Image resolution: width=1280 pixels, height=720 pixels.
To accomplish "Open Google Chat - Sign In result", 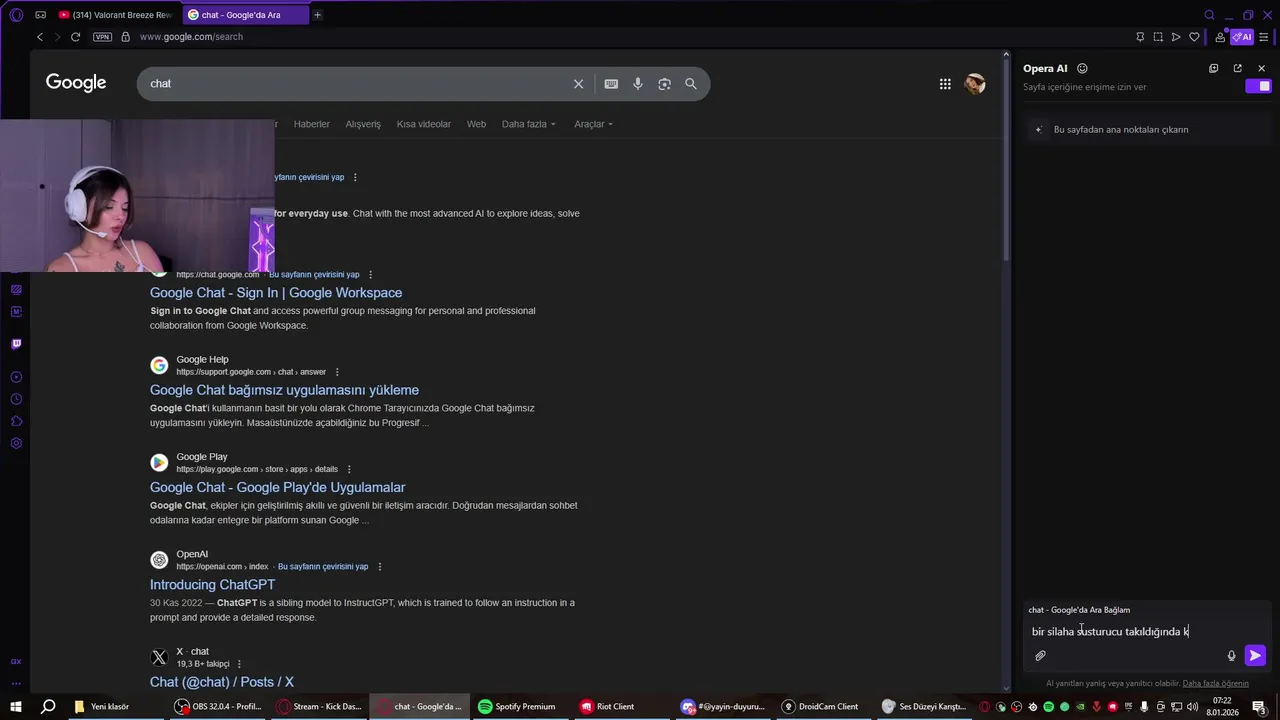I will 276,292.
